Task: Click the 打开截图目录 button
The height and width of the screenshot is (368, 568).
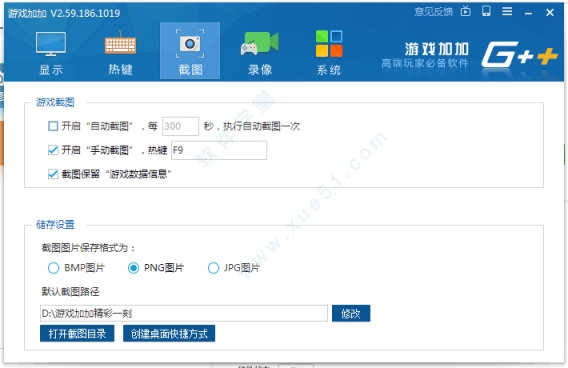Action: click(x=77, y=333)
